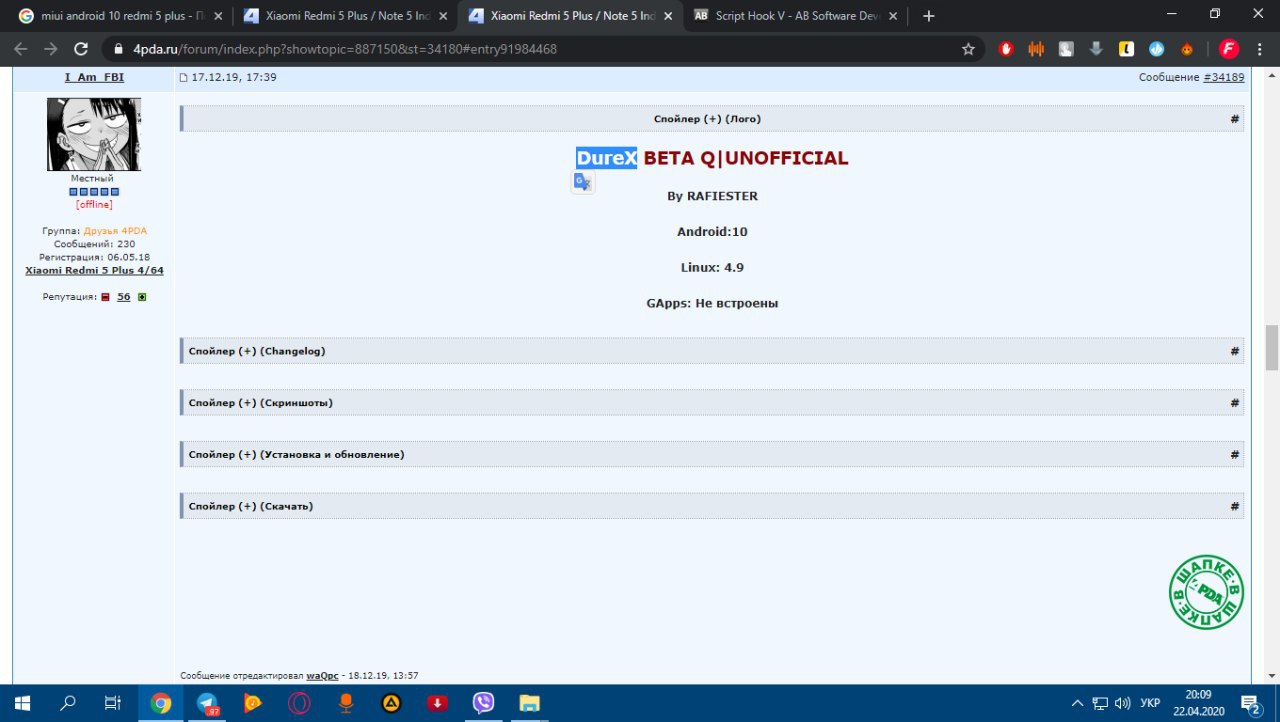Viewport: 1280px width, 722px height.
Task: Open the I_Am_FBI user profile link
Action: click(94, 77)
